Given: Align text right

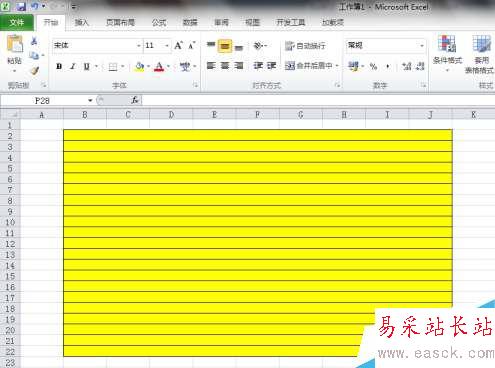Looking at the screenshot, I should pyautogui.click(x=239, y=65).
